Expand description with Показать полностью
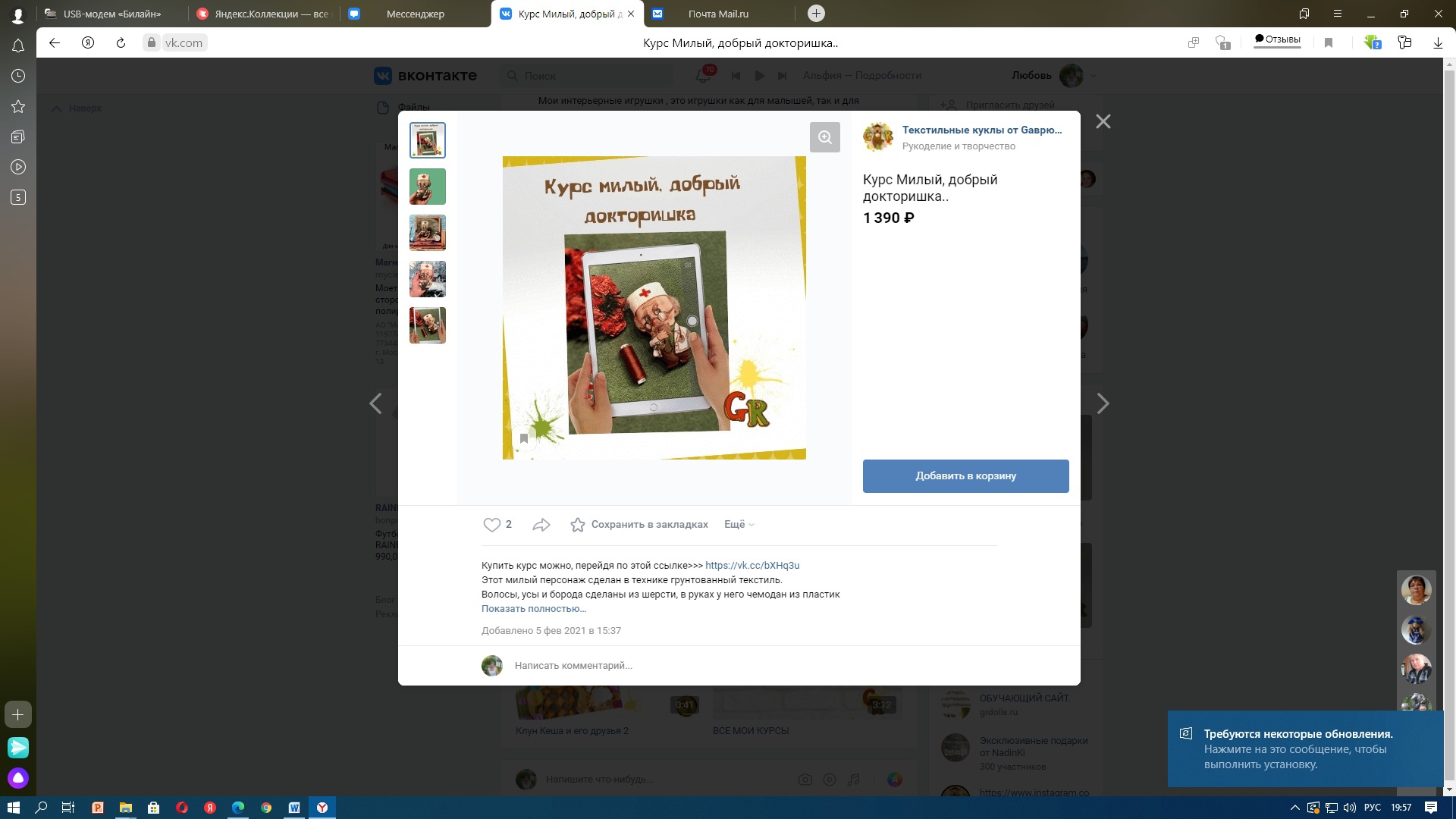Viewport: 1456px width, 819px height. pyautogui.click(x=533, y=608)
